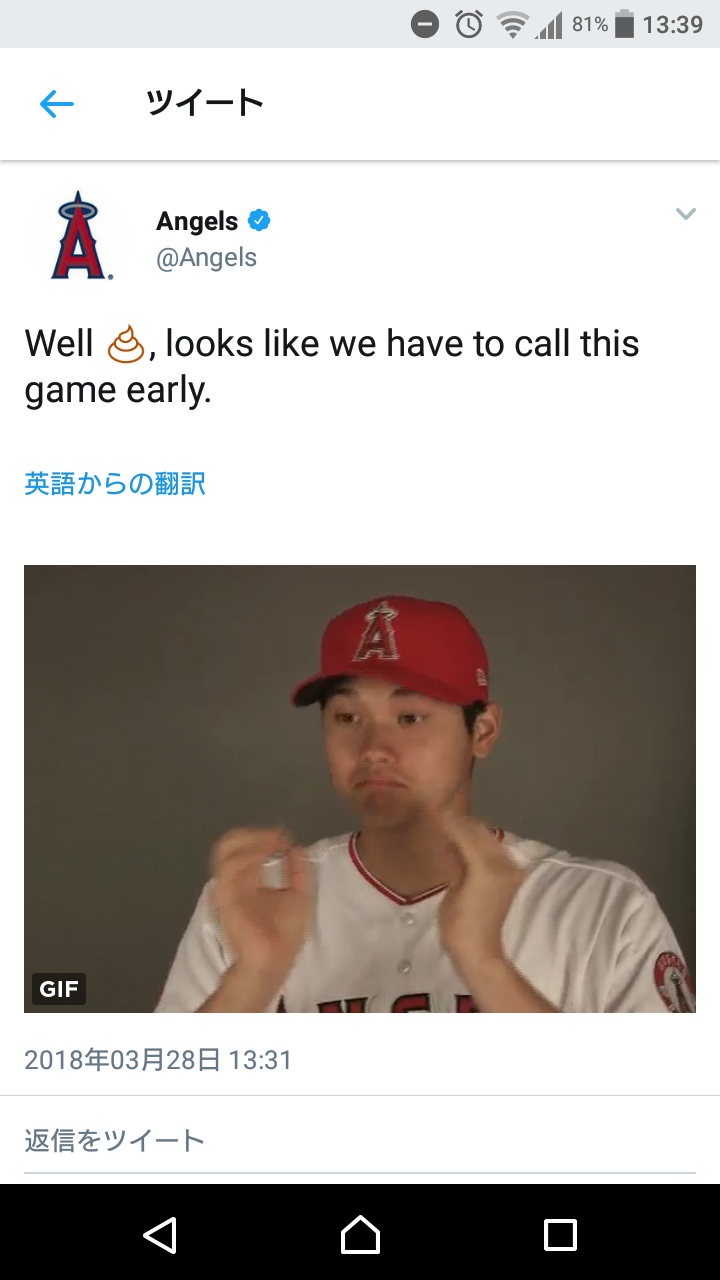
Task: Open the Angels team logo avatar
Action: tap(78, 236)
